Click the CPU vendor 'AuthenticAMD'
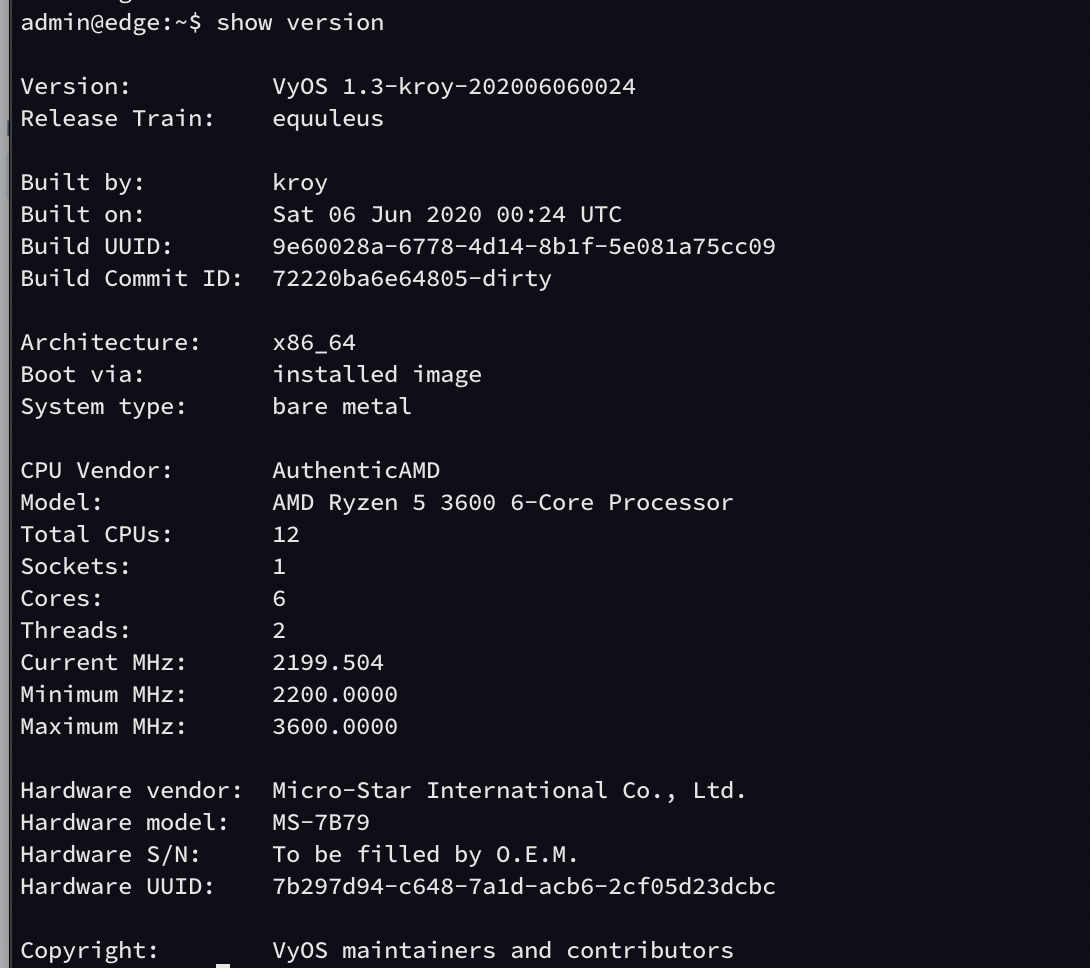 (x=355, y=470)
